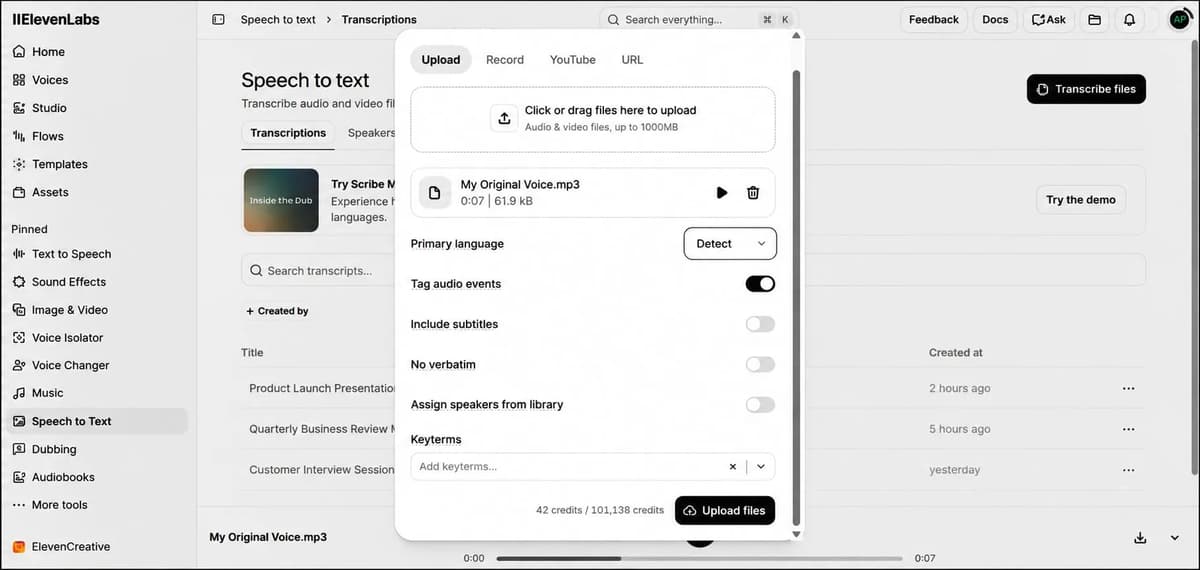Image resolution: width=1200 pixels, height=570 pixels.
Task: Play My Original Voice.mp3 preview
Action: click(722, 193)
